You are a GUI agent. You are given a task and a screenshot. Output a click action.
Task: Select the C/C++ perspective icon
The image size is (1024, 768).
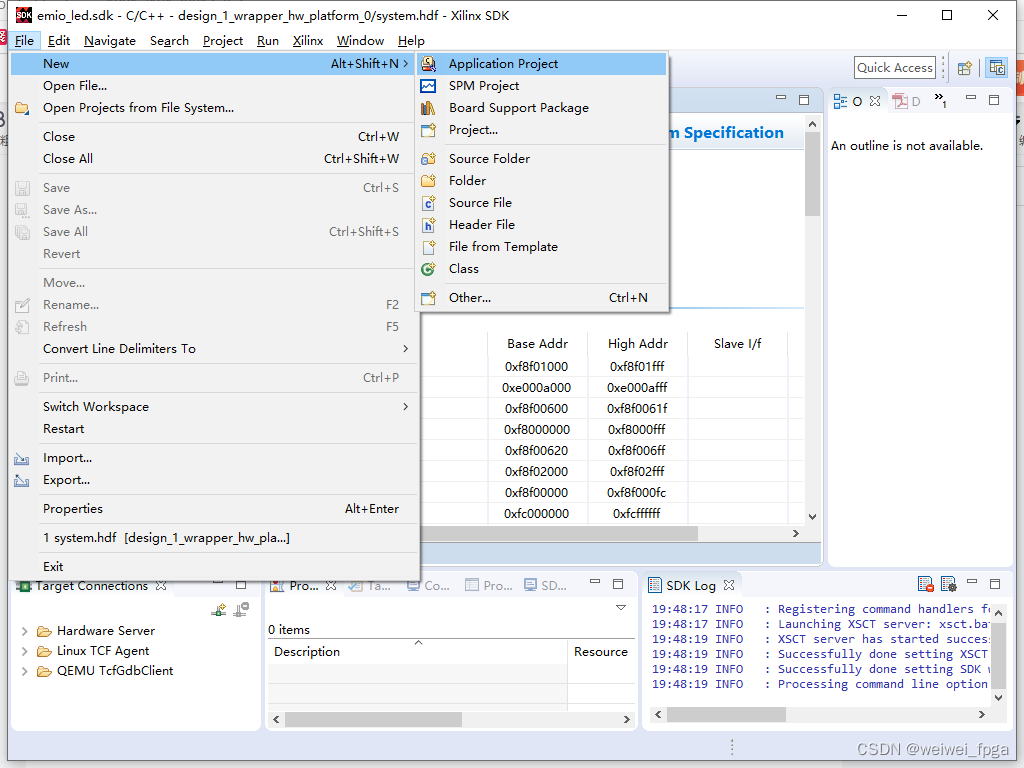[997, 68]
